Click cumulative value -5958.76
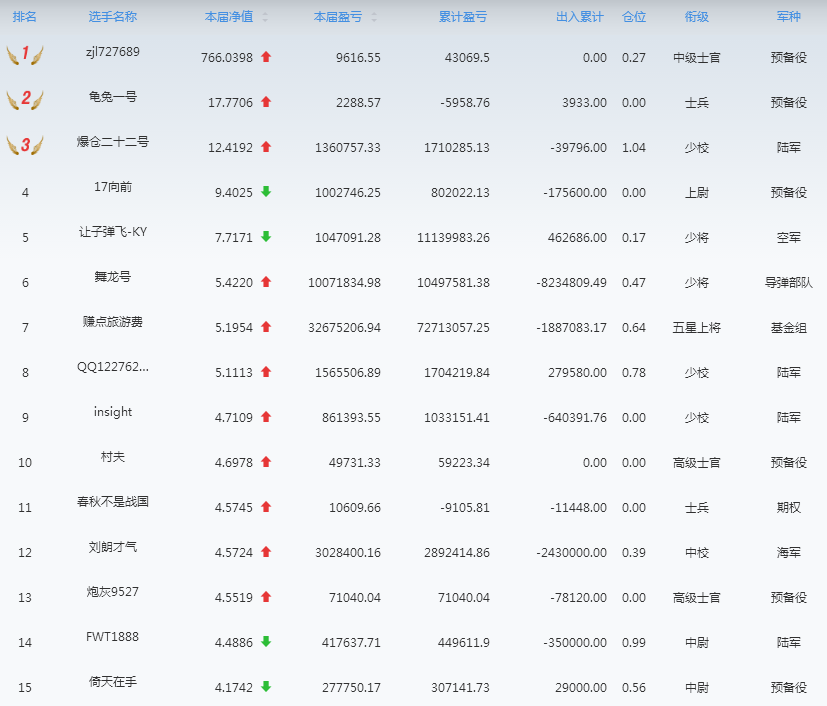827x706 pixels. [465, 102]
